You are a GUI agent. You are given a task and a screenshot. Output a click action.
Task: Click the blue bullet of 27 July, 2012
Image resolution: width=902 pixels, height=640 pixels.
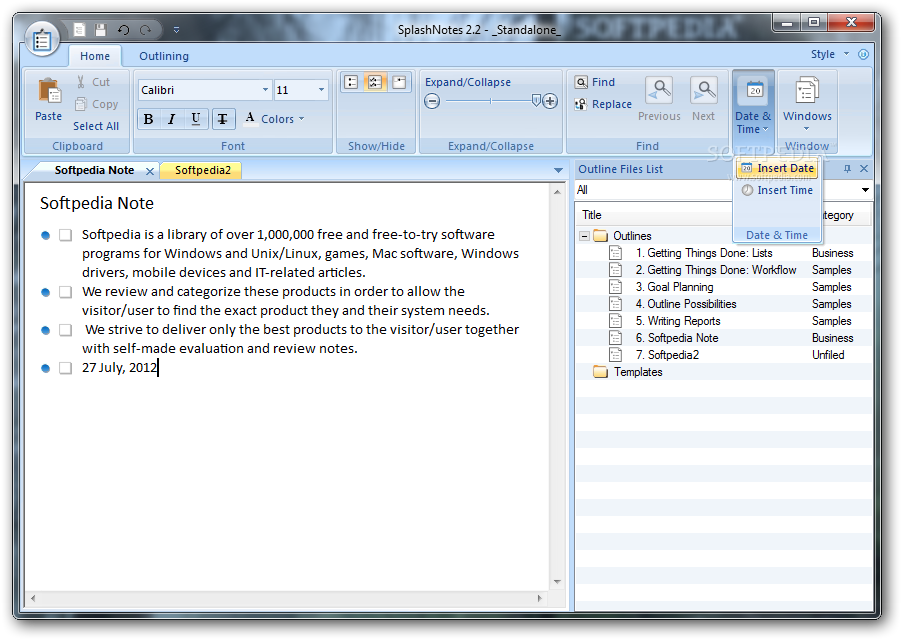[x=46, y=368]
